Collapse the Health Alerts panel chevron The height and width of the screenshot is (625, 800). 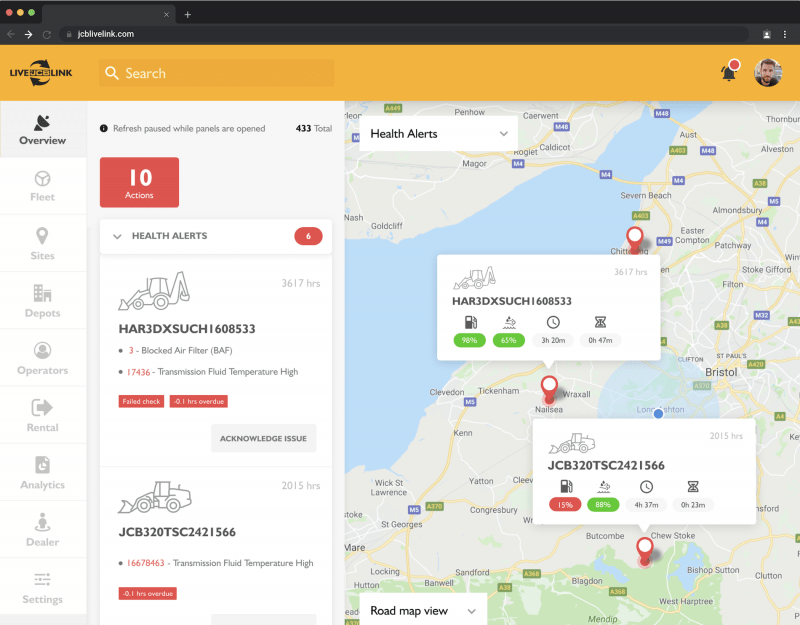(117, 236)
